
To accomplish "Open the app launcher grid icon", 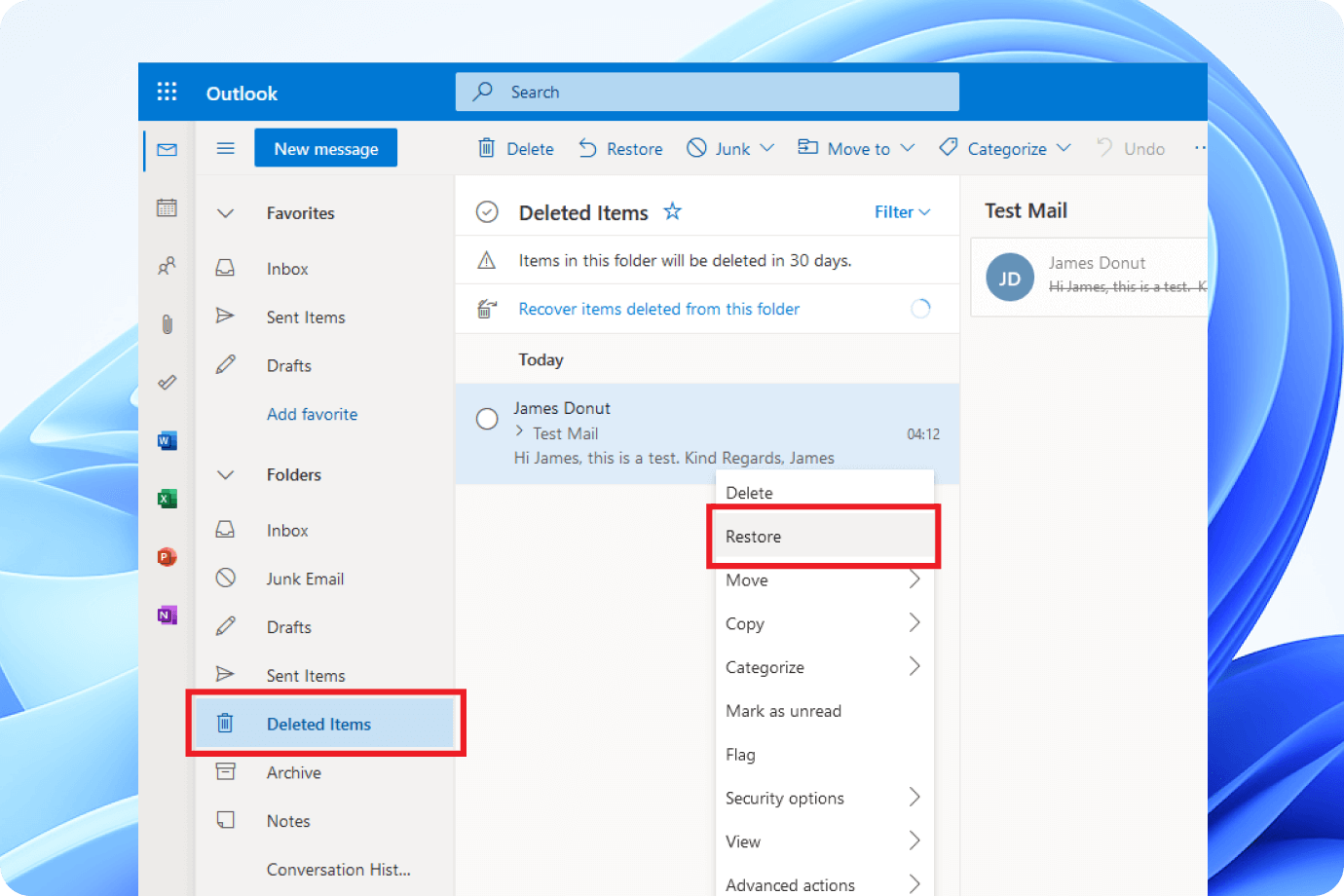I will coord(168,92).
